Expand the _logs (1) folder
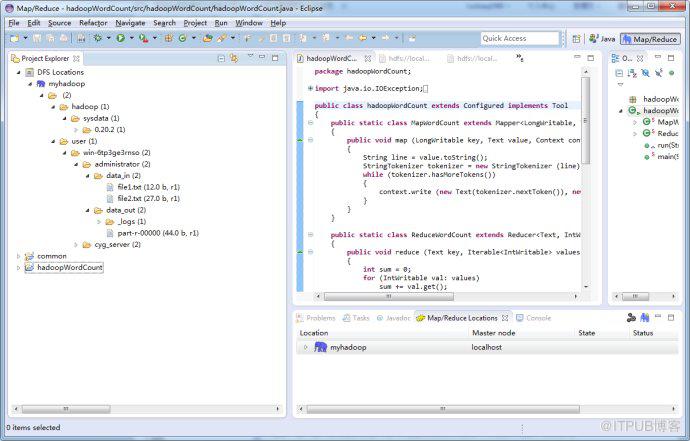690x441 pixels. tap(99, 222)
